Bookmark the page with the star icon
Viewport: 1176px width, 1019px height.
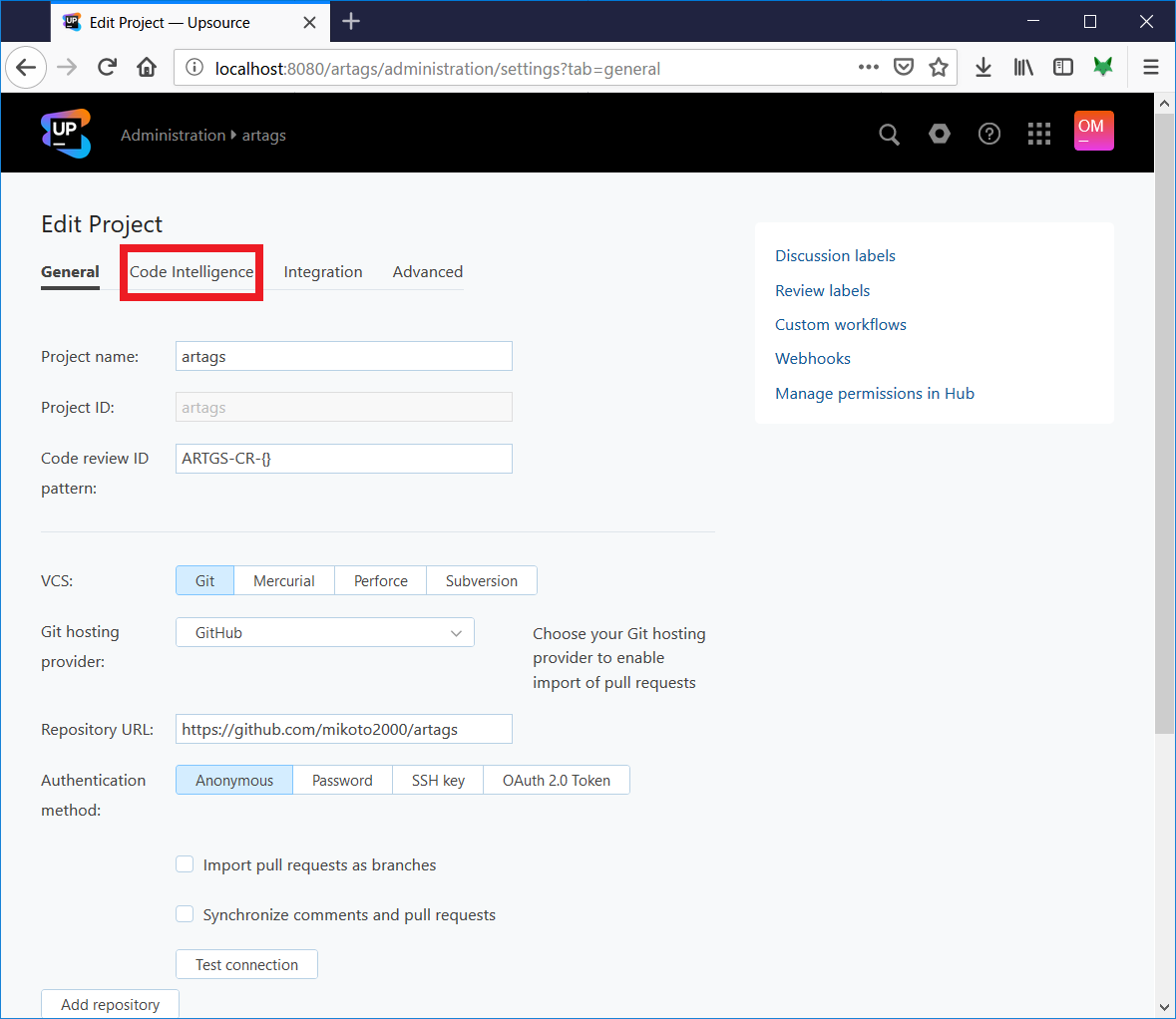click(939, 67)
